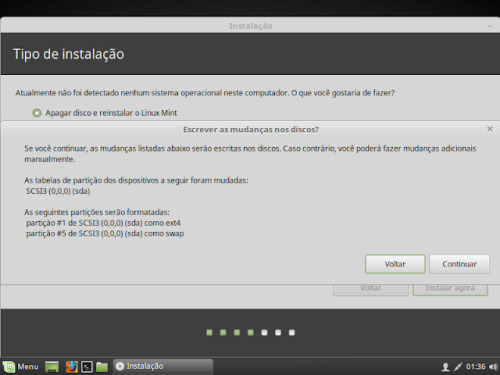
Task: Launch Firefox from the taskbar
Action: (x=71, y=367)
